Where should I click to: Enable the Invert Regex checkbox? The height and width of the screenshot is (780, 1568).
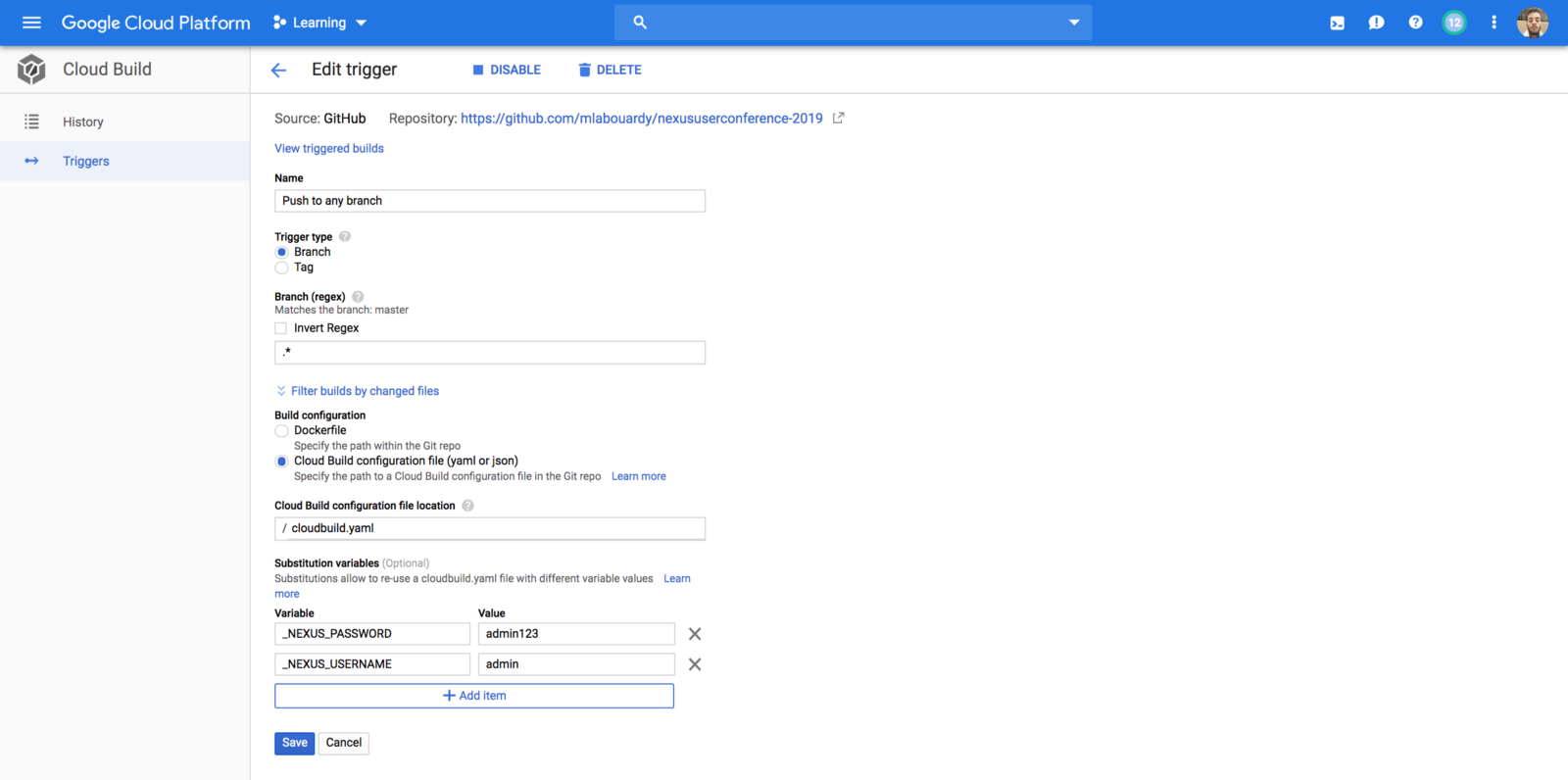[281, 328]
